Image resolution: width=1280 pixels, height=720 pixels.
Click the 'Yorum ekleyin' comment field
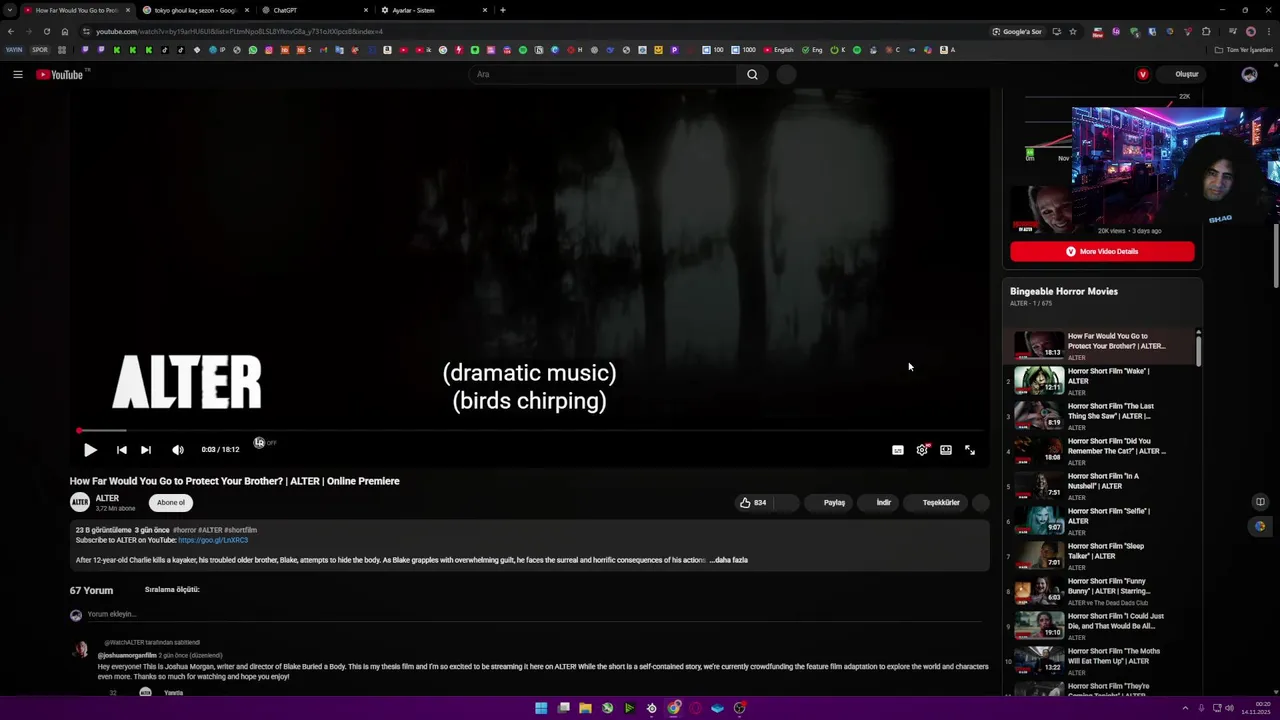pyautogui.click(x=535, y=614)
